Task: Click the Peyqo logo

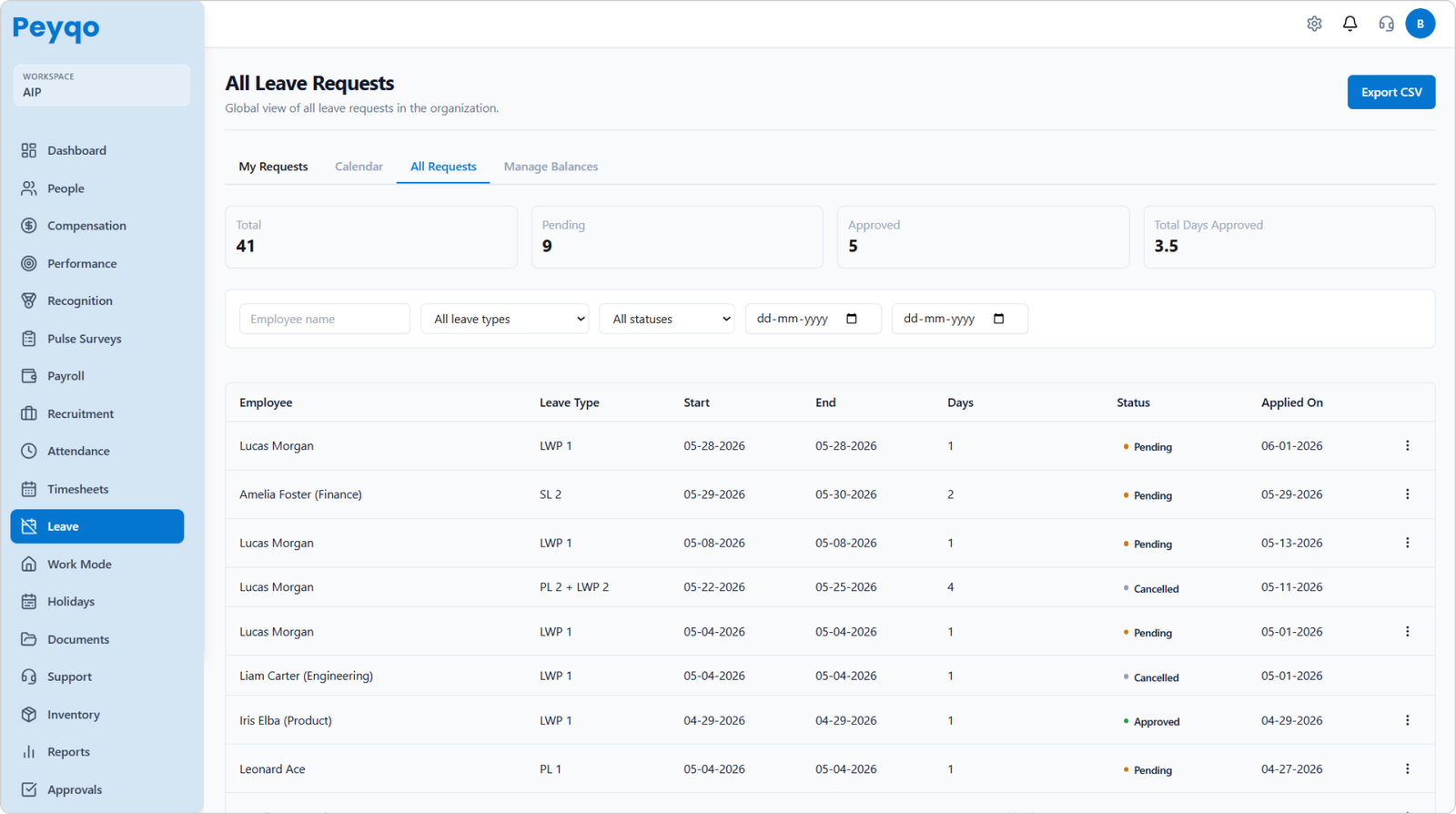Action: click(x=56, y=28)
